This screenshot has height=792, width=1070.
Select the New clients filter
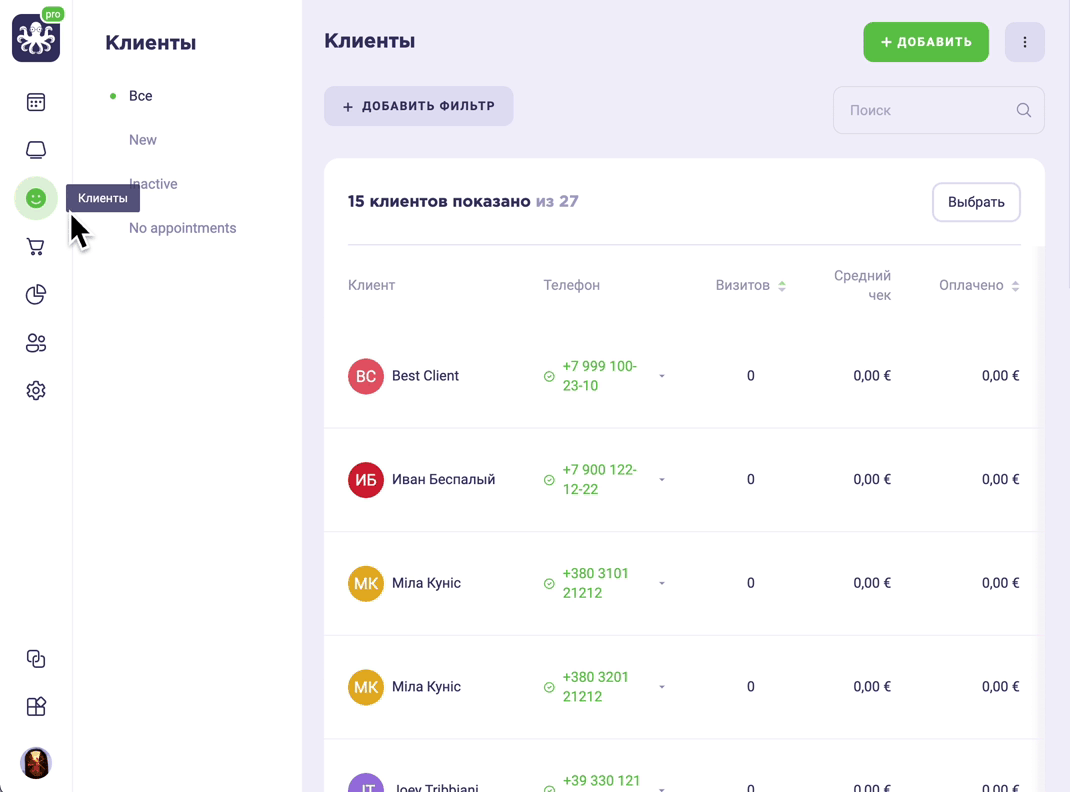143,140
